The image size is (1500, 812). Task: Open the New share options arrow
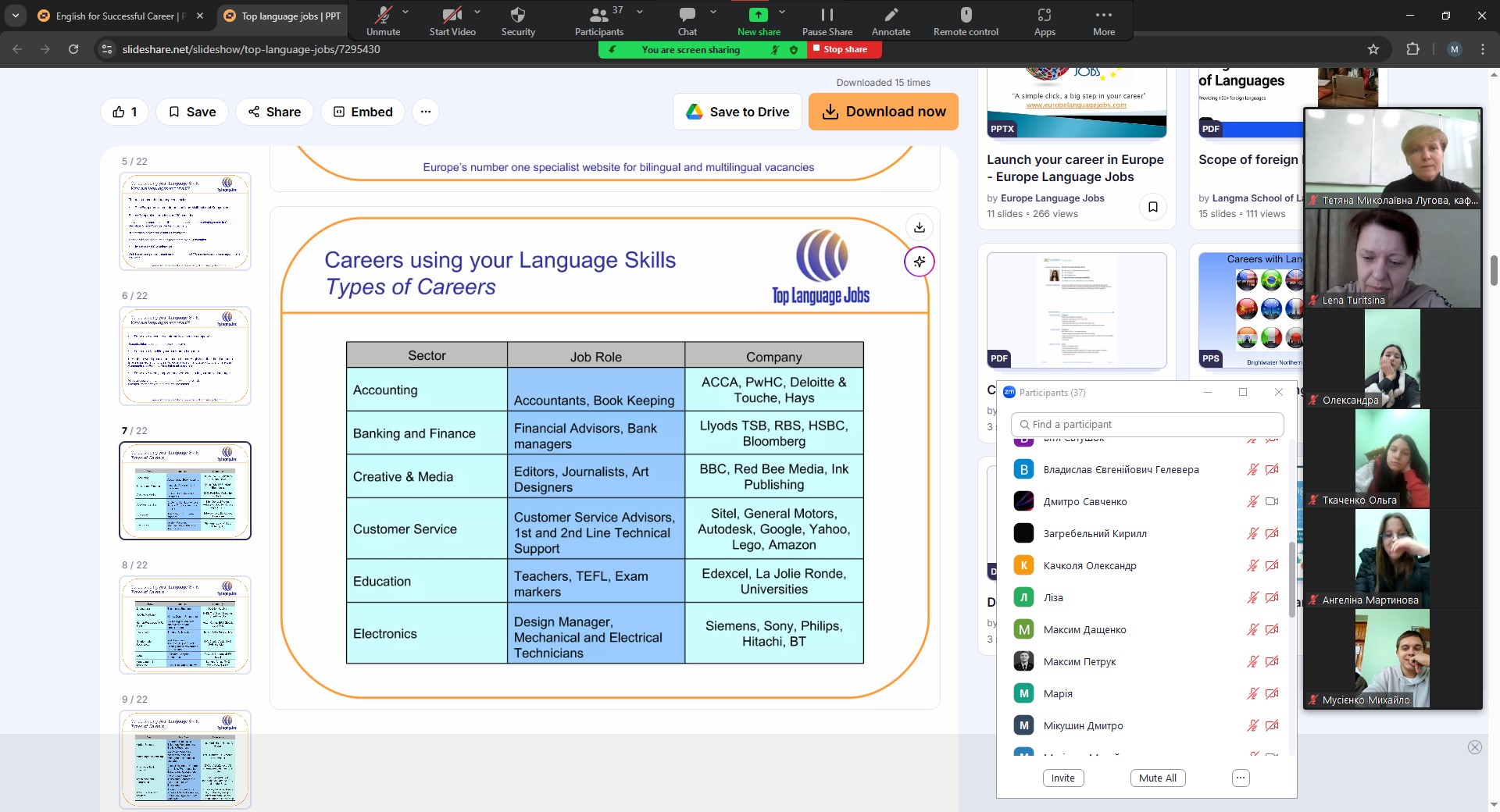[782, 12]
